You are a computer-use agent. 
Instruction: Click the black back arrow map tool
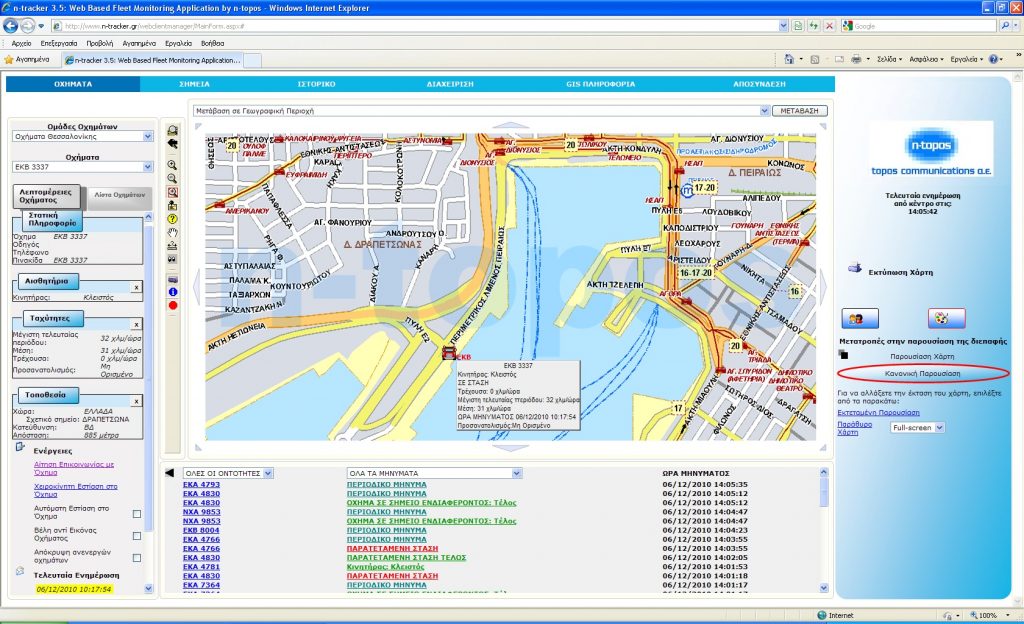tap(172, 144)
